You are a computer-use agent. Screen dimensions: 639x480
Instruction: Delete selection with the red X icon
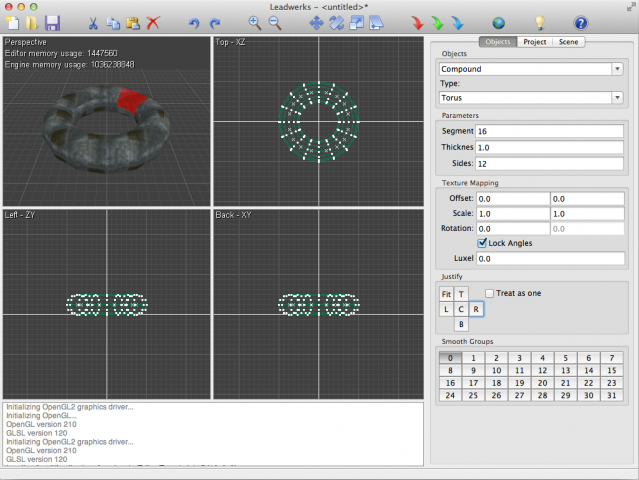pyautogui.click(x=153, y=22)
